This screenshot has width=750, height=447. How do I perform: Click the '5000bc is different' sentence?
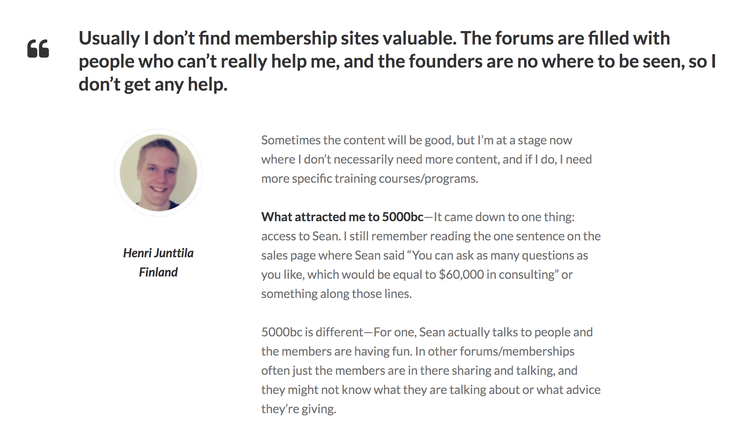[x=312, y=332]
